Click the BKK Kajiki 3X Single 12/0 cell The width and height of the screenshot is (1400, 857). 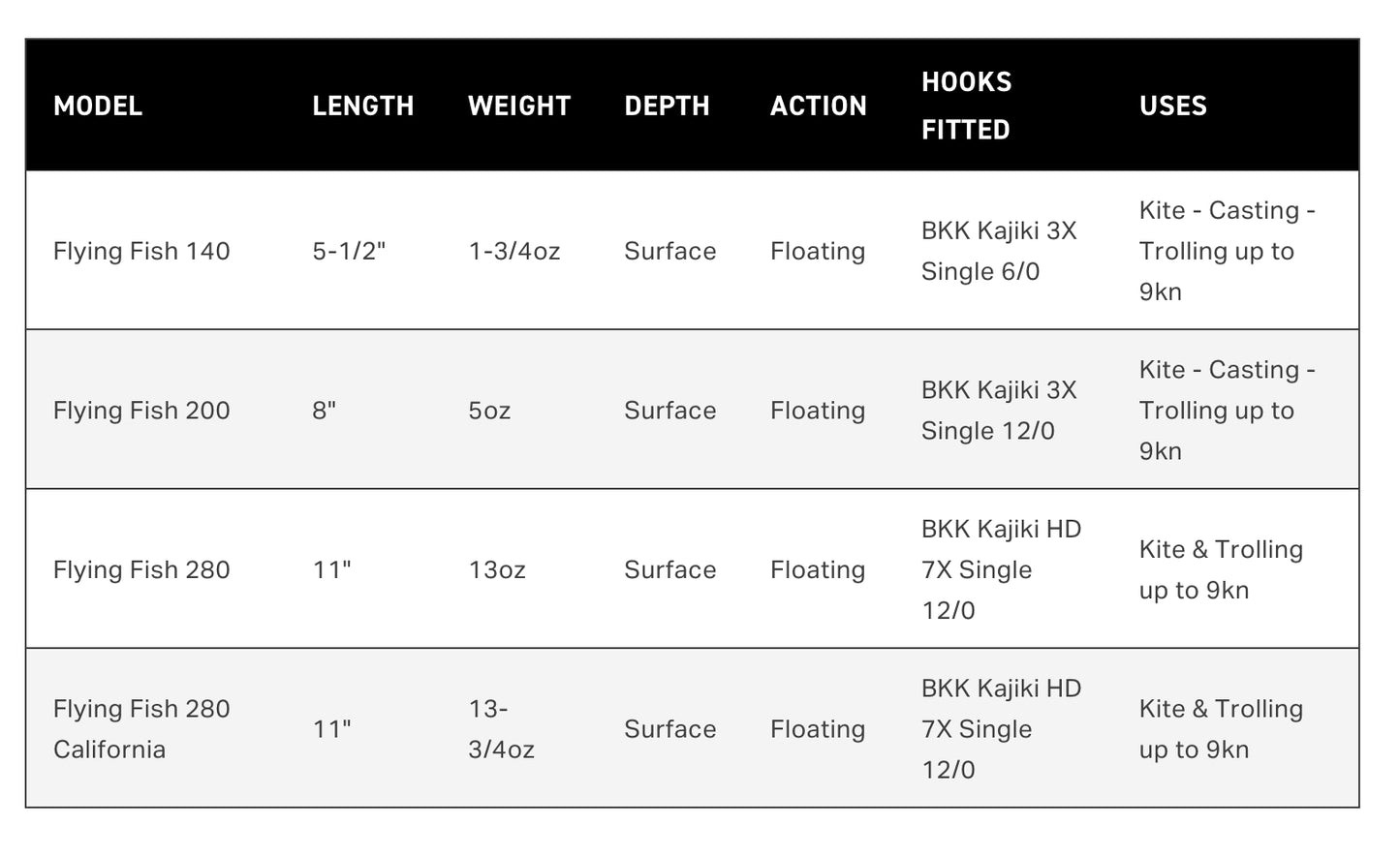click(x=998, y=411)
